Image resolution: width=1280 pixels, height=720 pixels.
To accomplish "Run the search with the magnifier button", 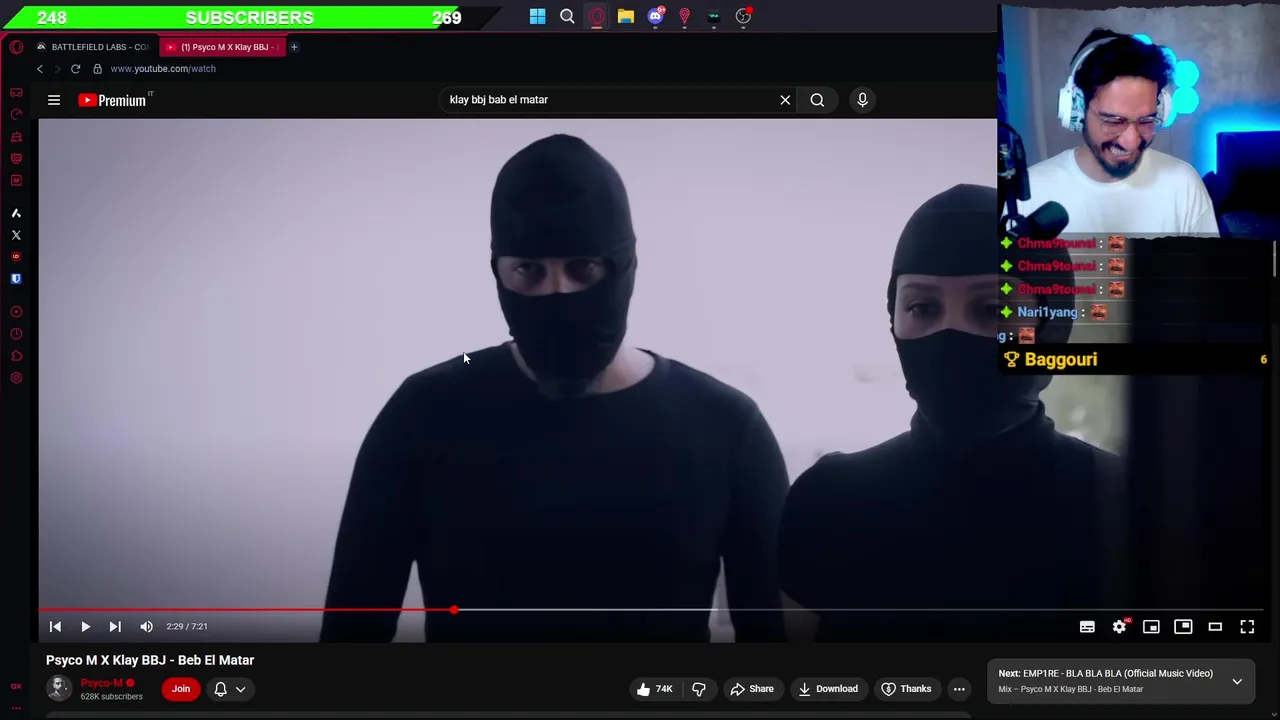I will (x=817, y=100).
